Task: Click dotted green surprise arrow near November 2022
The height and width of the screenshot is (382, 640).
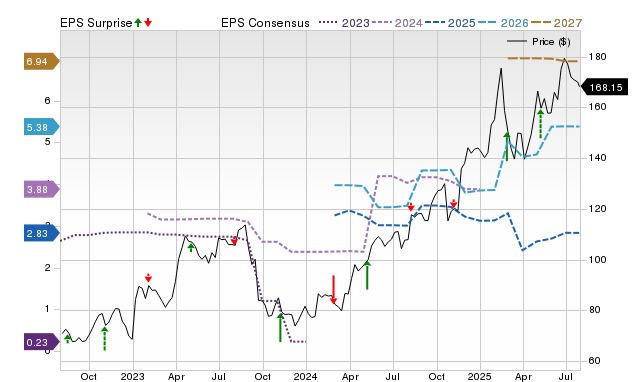Action: coord(104,339)
